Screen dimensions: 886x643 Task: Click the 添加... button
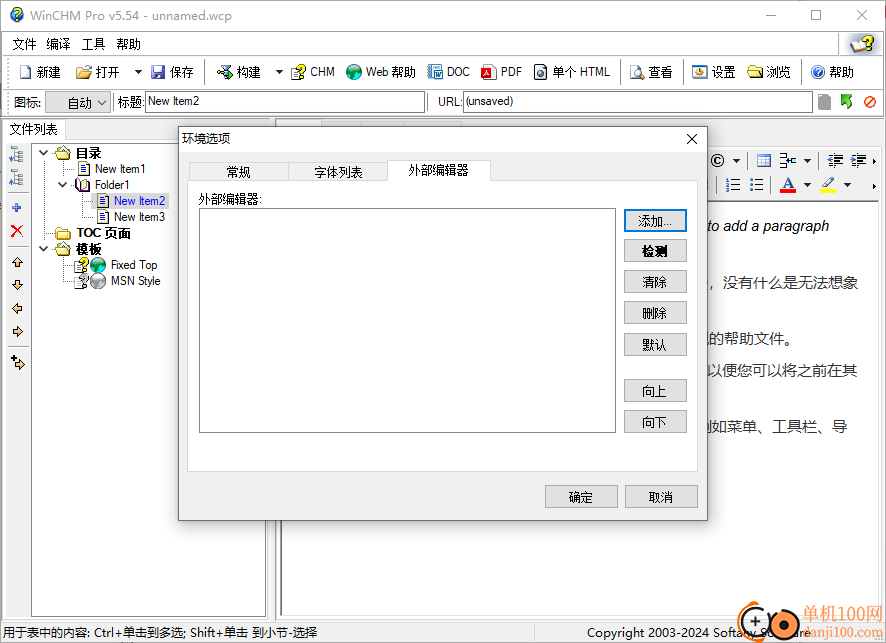pos(655,220)
